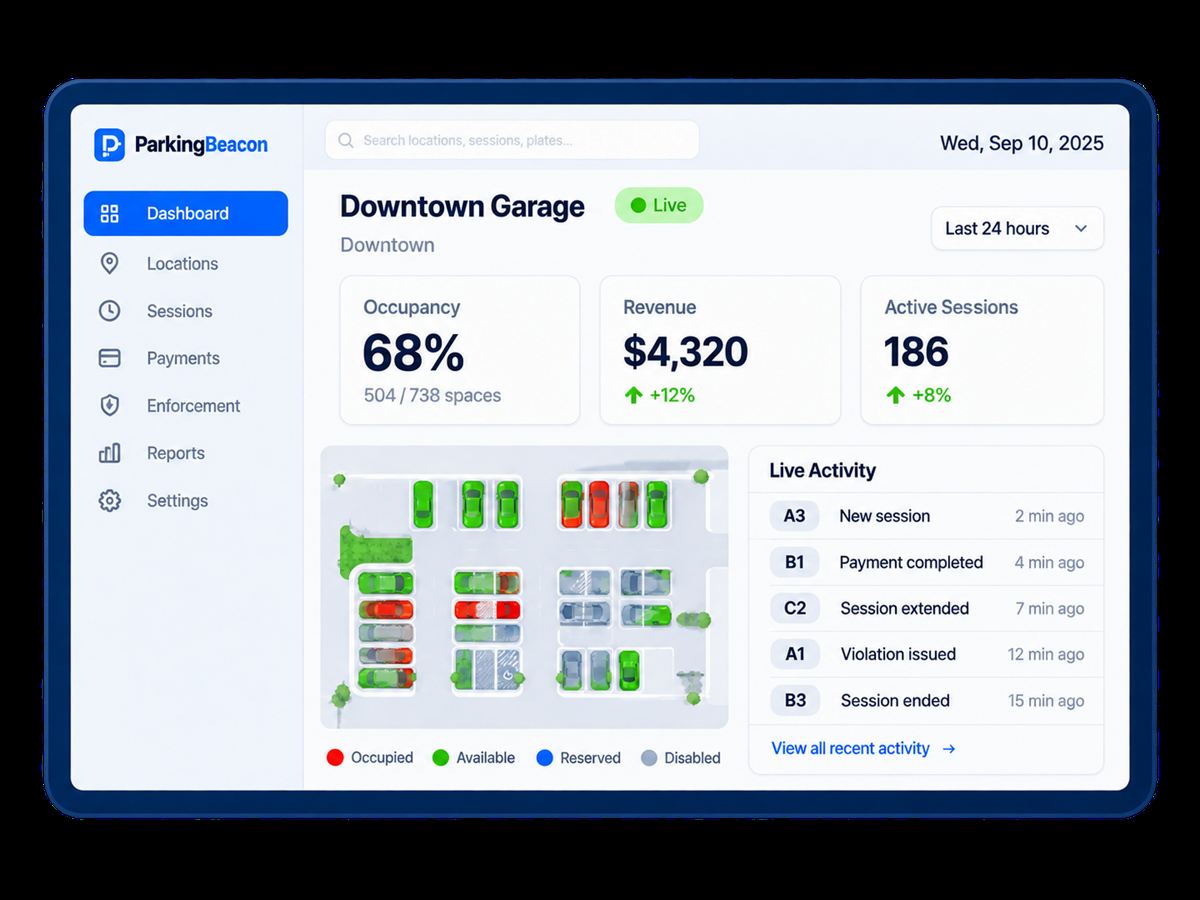
Task: Click the Available legend label
Action: (486, 758)
